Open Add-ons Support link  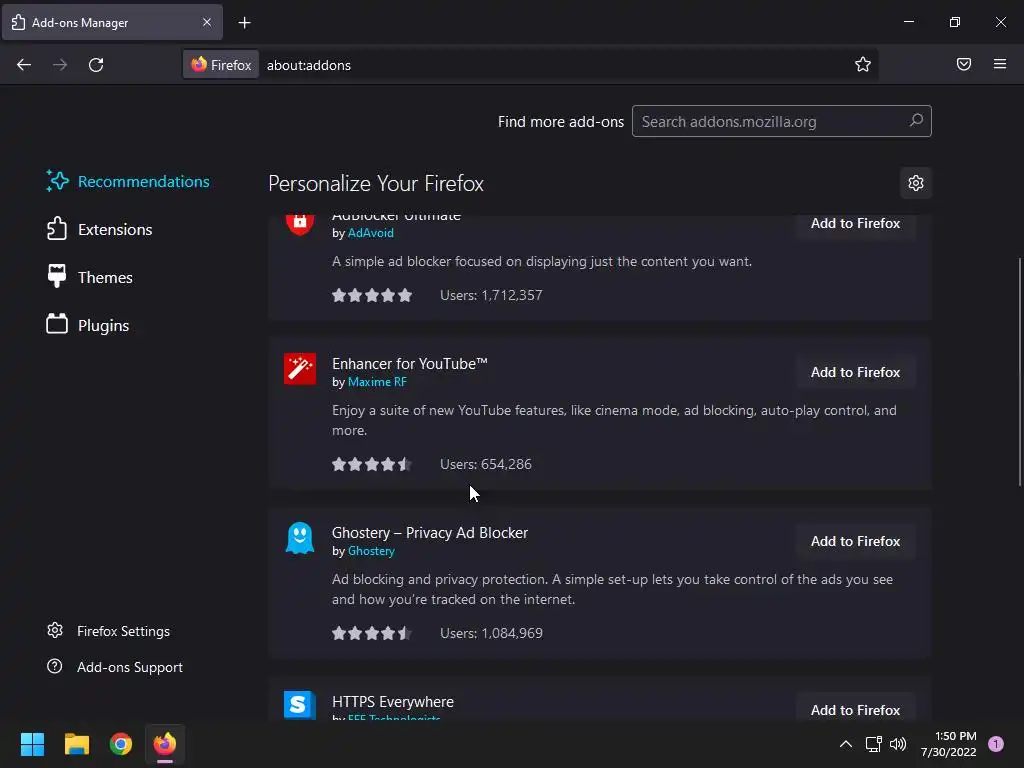click(130, 667)
